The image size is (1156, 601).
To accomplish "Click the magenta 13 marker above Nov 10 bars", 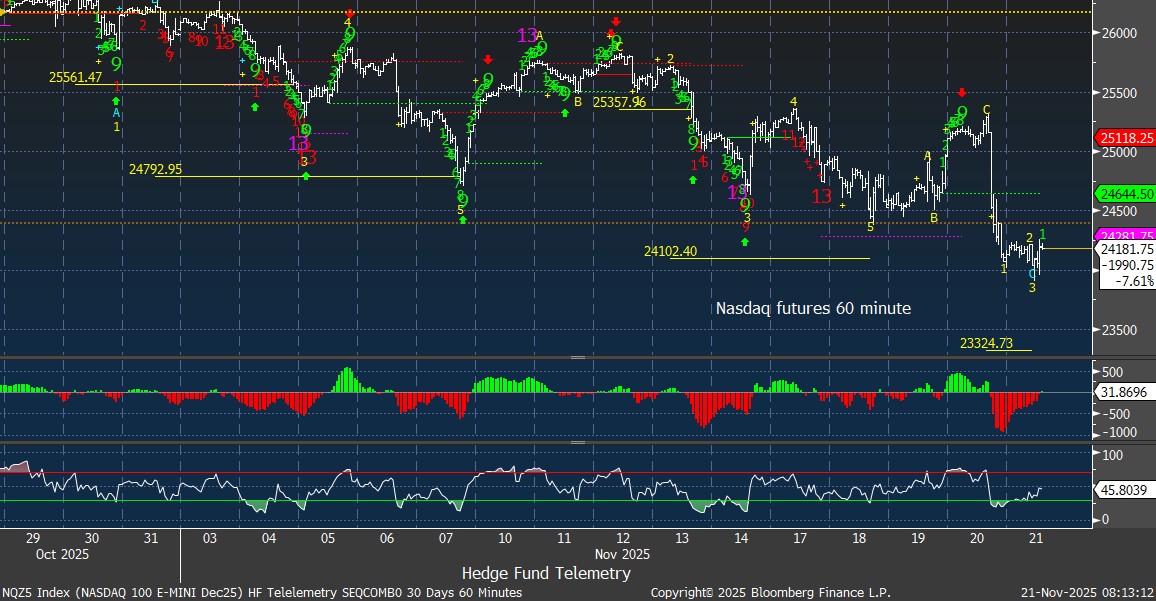I will click(527, 36).
